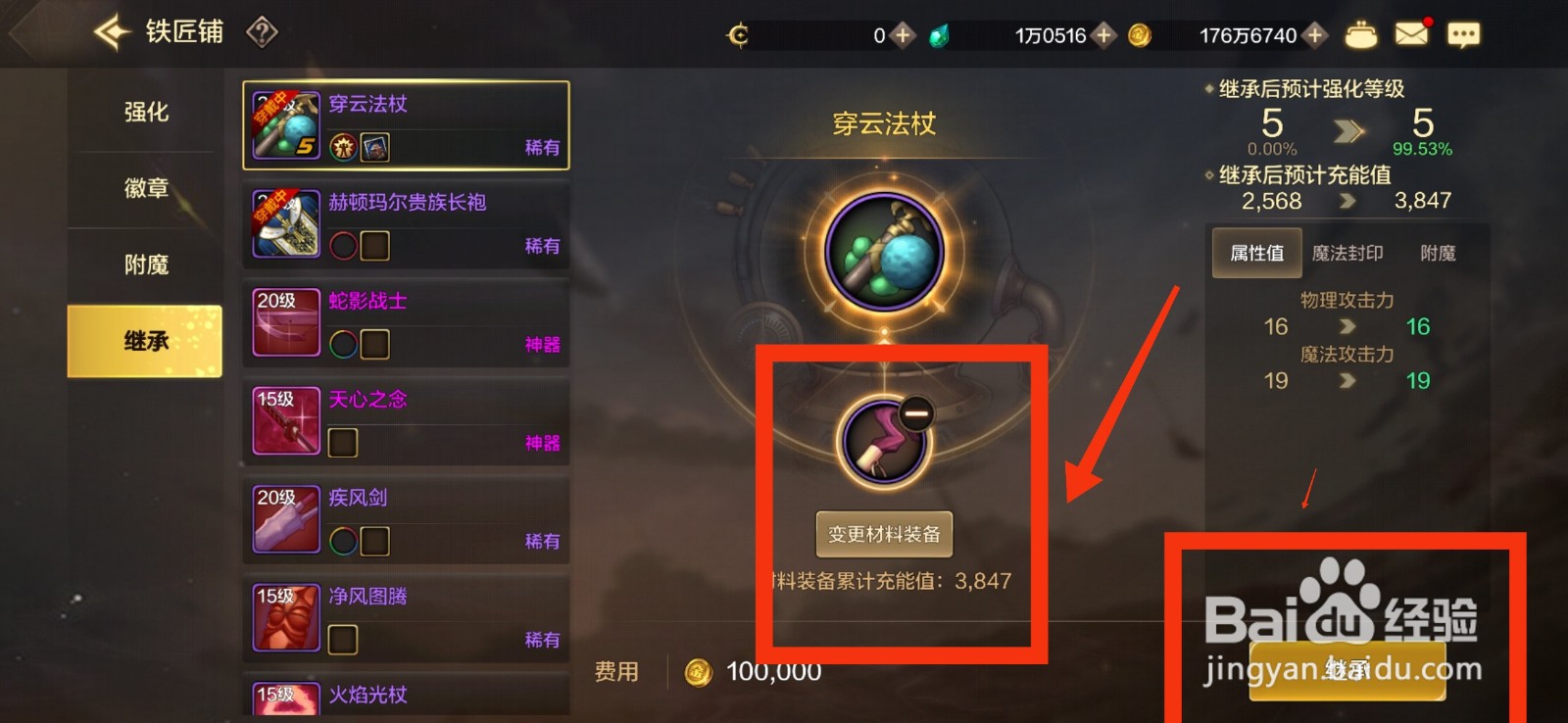Pick the 疾风剑 list entry
Viewport: 1568px width, 723px height.
[406, 520]
